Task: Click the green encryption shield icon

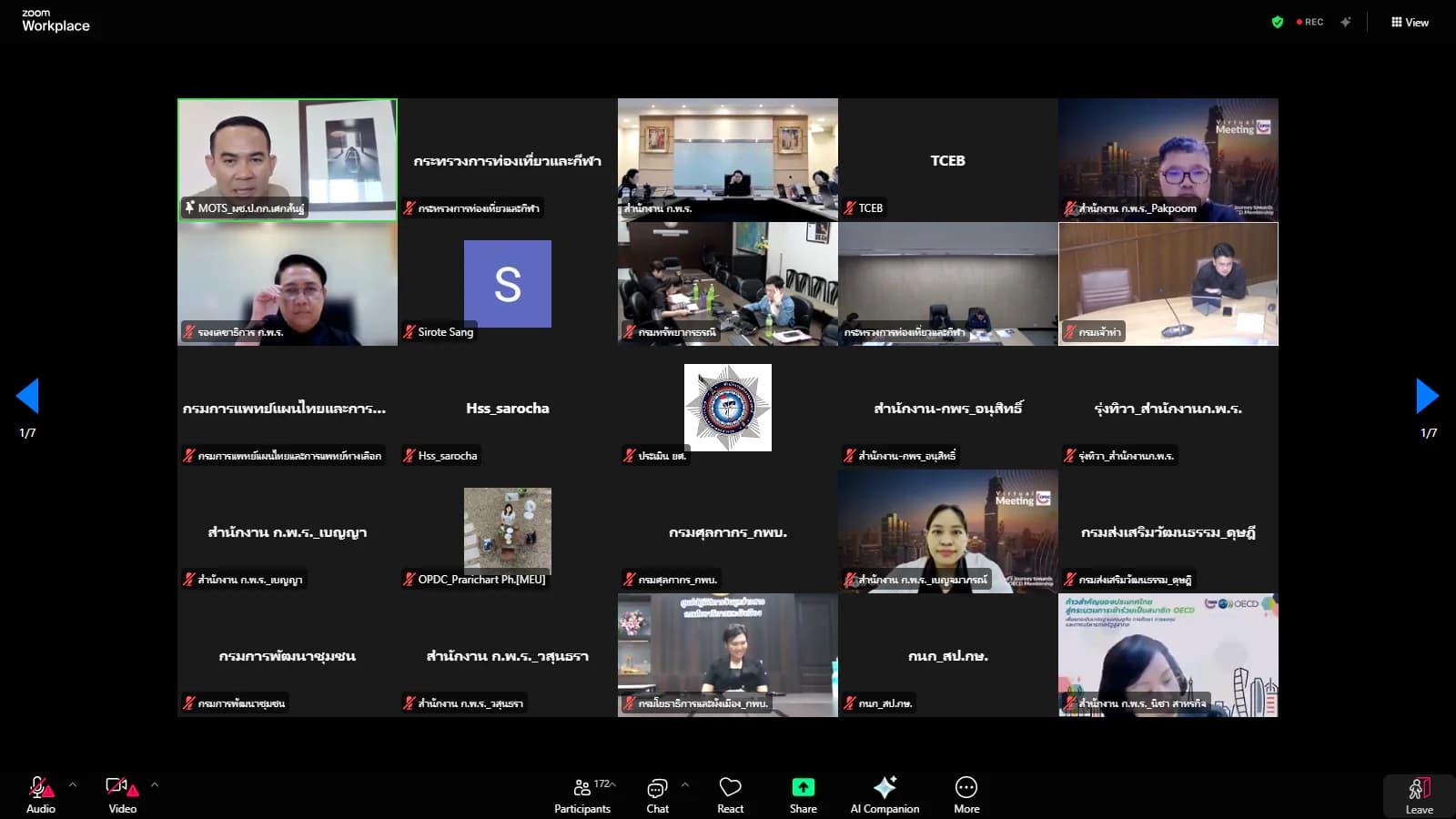Action: click(1278, 22)
